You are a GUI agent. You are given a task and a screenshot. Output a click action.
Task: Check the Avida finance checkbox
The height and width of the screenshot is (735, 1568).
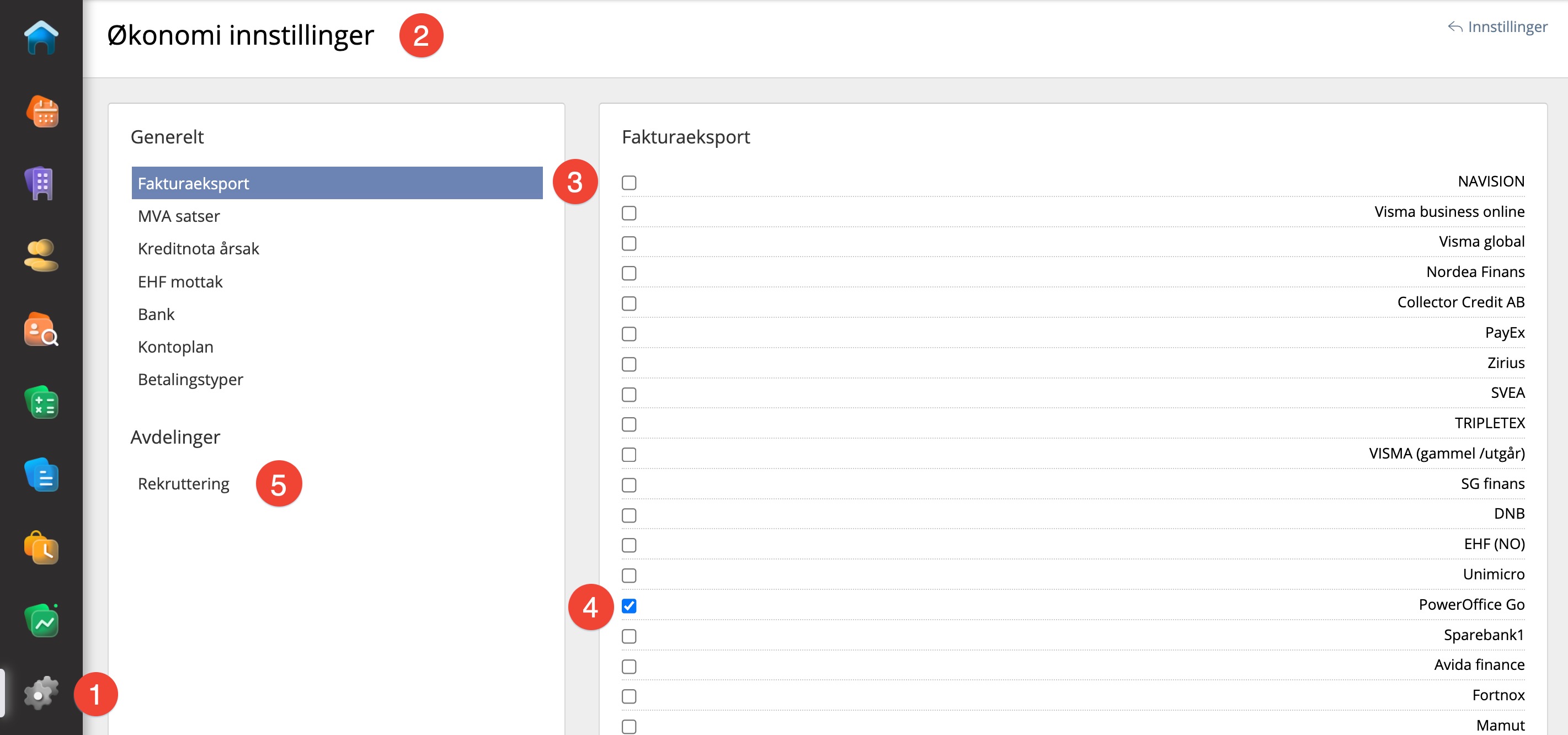coord(629,667)
